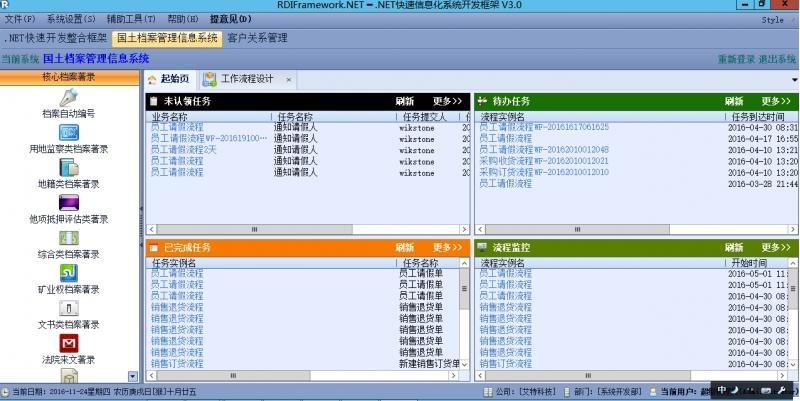Click the clock icon beside 当前日期
Screen dimensions: 800x401
point(5,392)
